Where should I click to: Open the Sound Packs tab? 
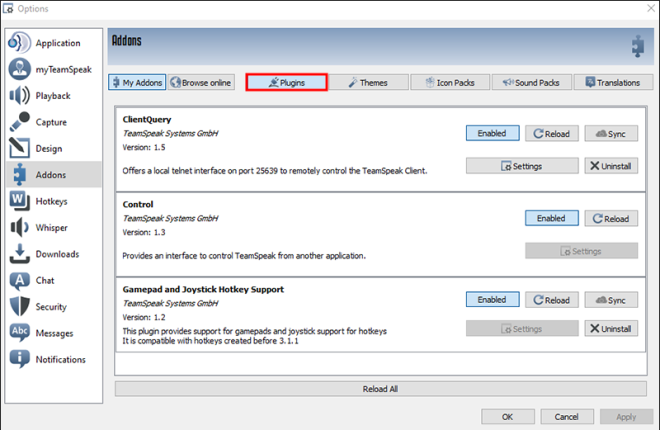click(532, 82)
